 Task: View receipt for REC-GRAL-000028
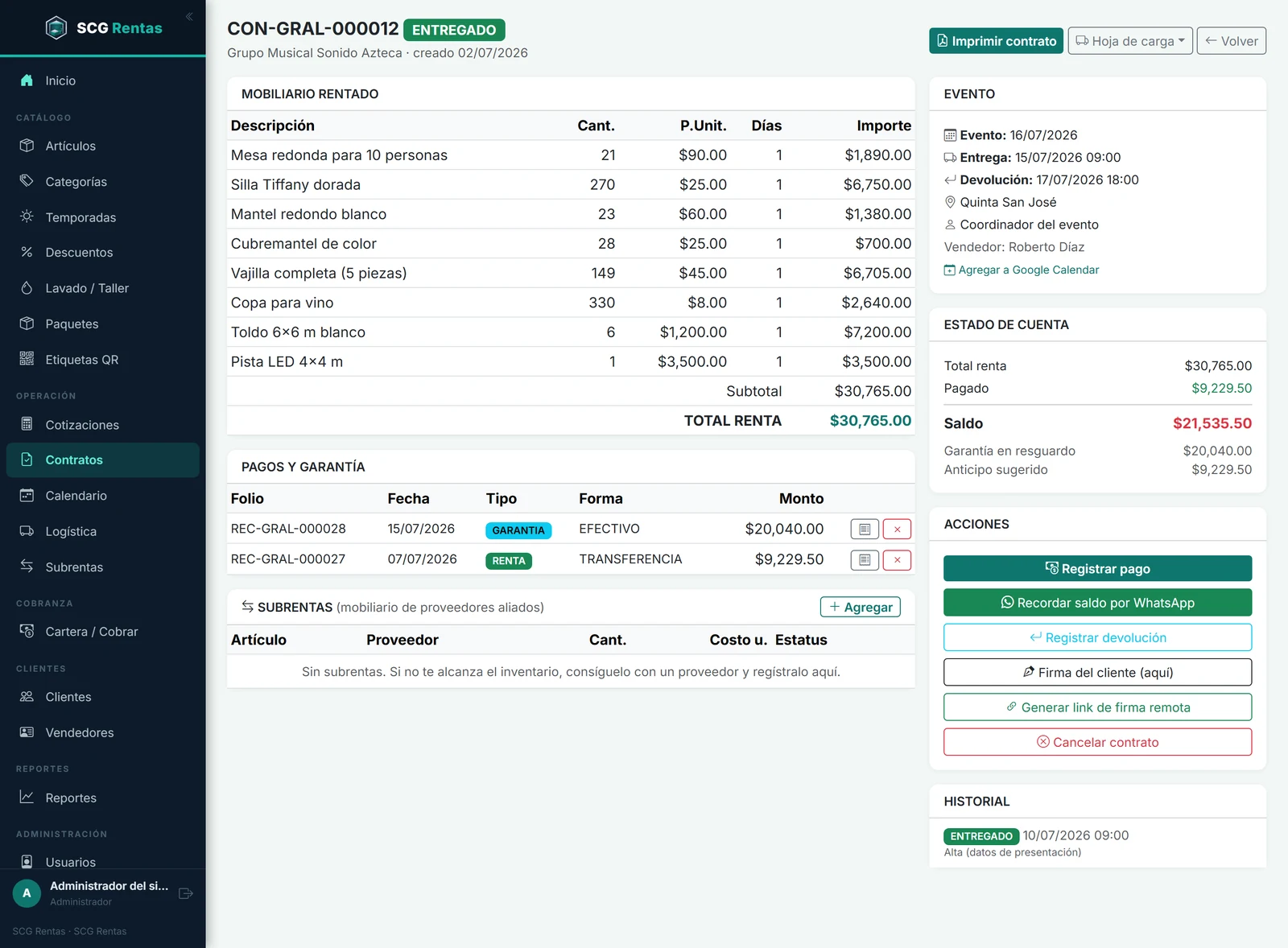(865, 530)
